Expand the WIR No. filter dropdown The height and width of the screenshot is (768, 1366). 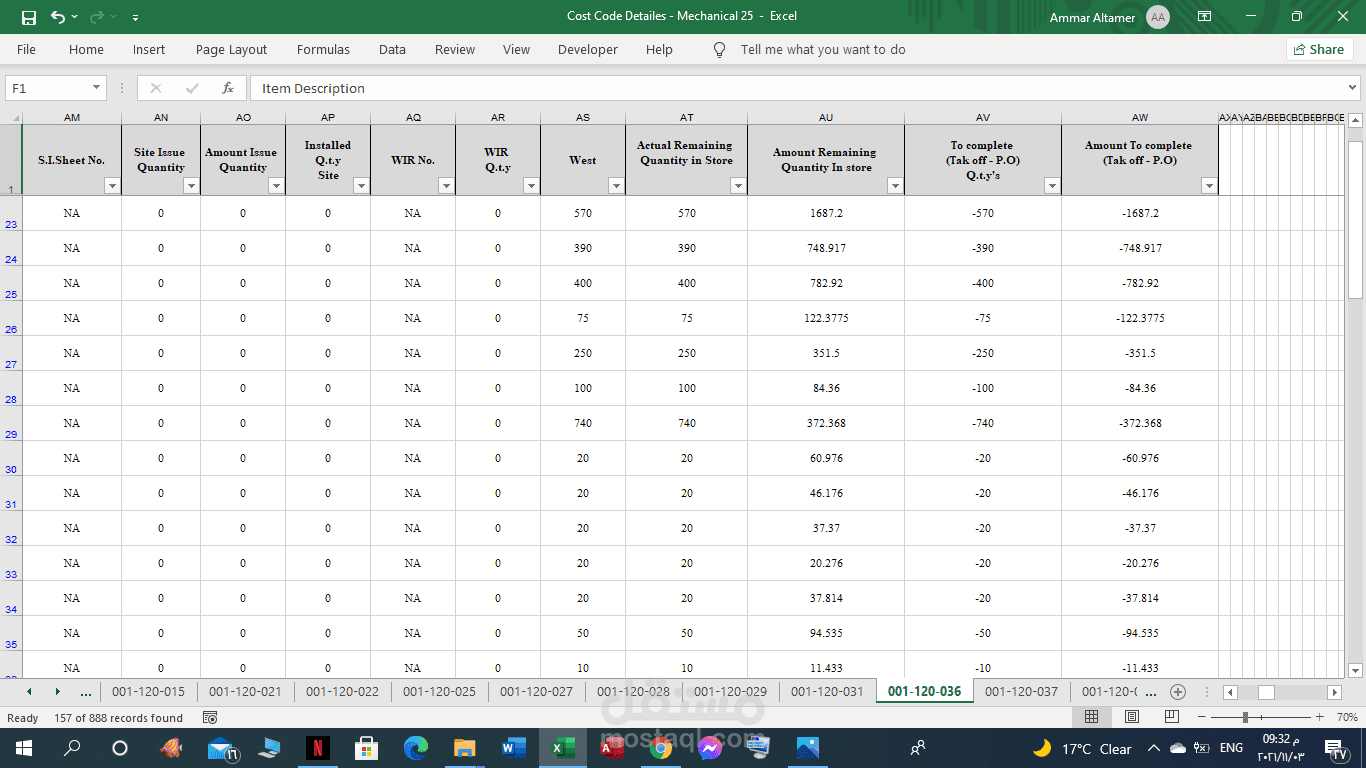click(446, 186)
